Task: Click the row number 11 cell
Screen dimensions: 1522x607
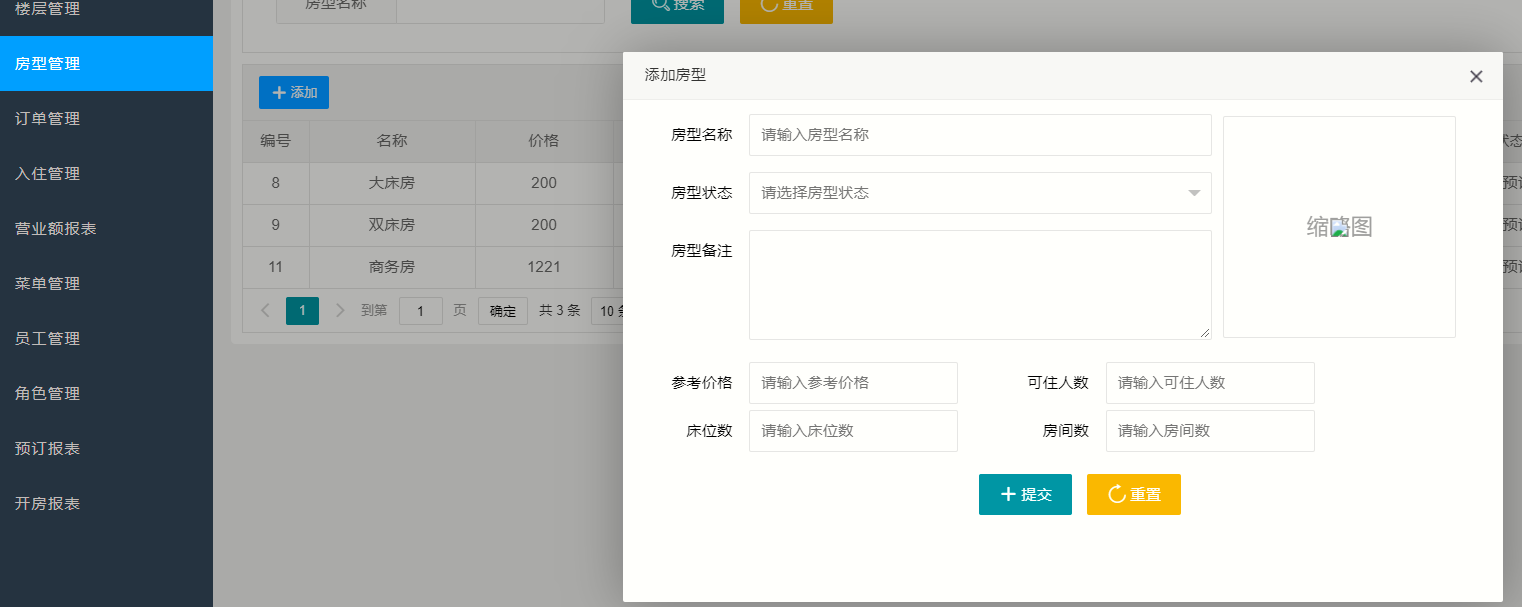Action: pos(276,267)
